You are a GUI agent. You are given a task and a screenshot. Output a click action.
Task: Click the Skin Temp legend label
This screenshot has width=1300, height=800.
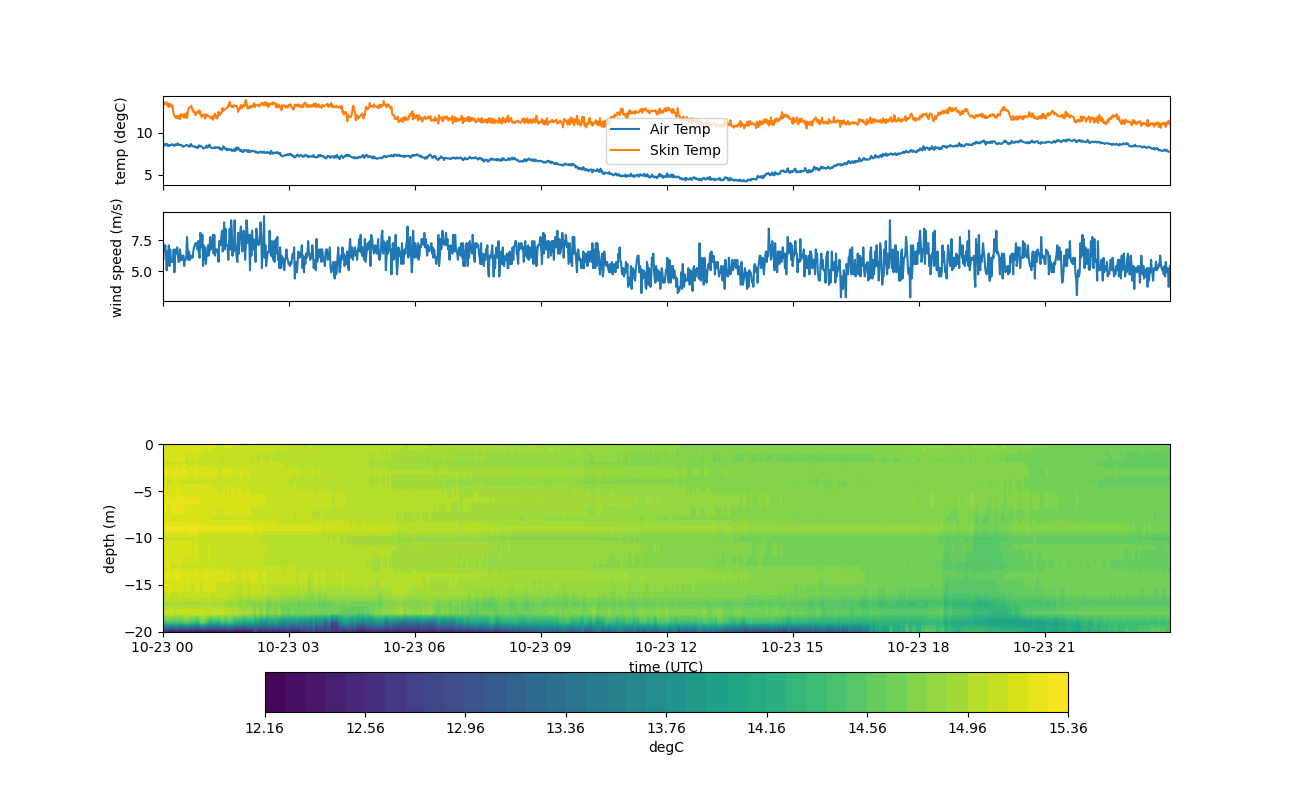pos(685,150)
